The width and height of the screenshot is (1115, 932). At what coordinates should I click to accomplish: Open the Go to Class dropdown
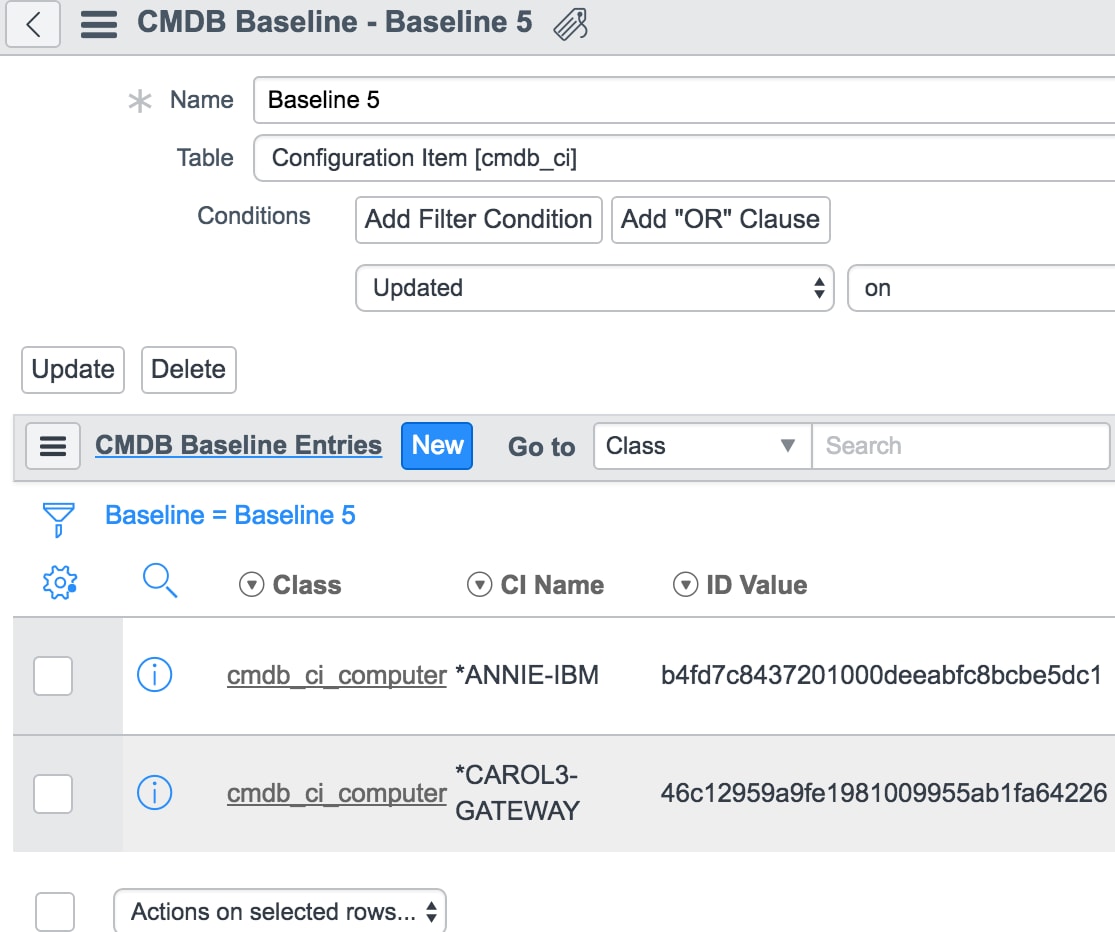[x=703, y=446]
